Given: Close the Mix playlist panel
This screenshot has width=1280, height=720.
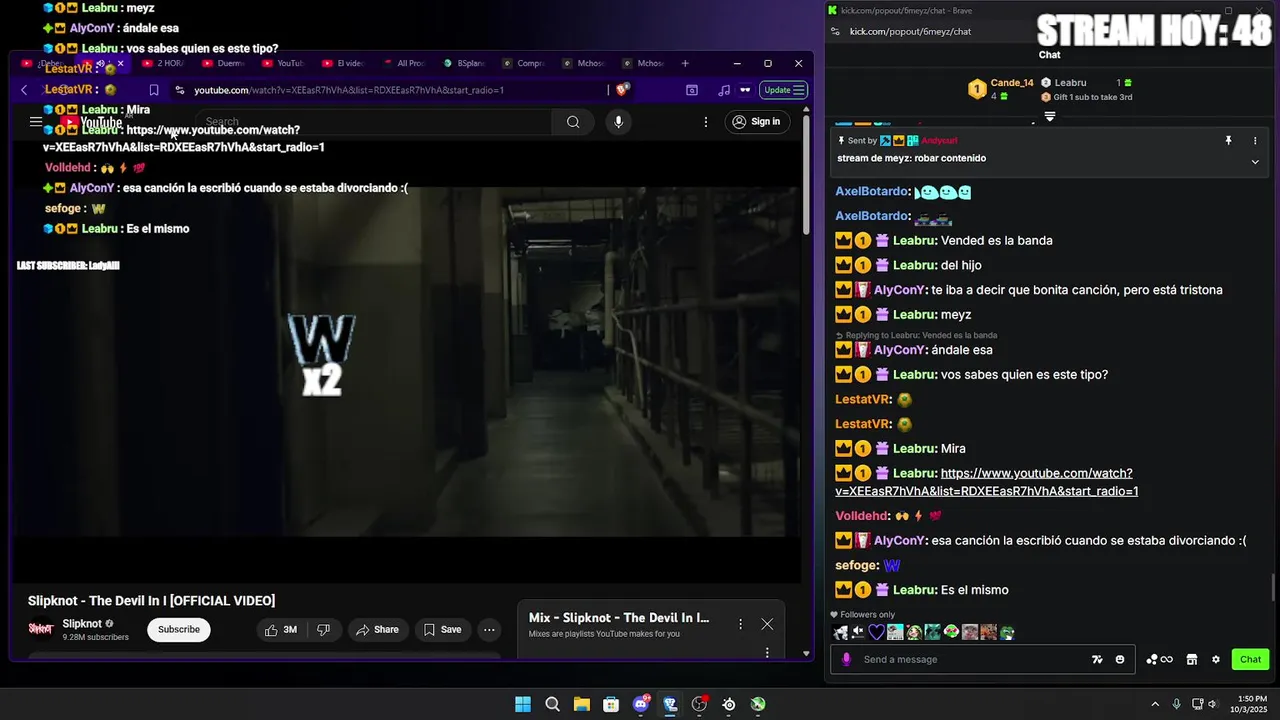Looking at the screenshot, I should [x=767, y=624].
